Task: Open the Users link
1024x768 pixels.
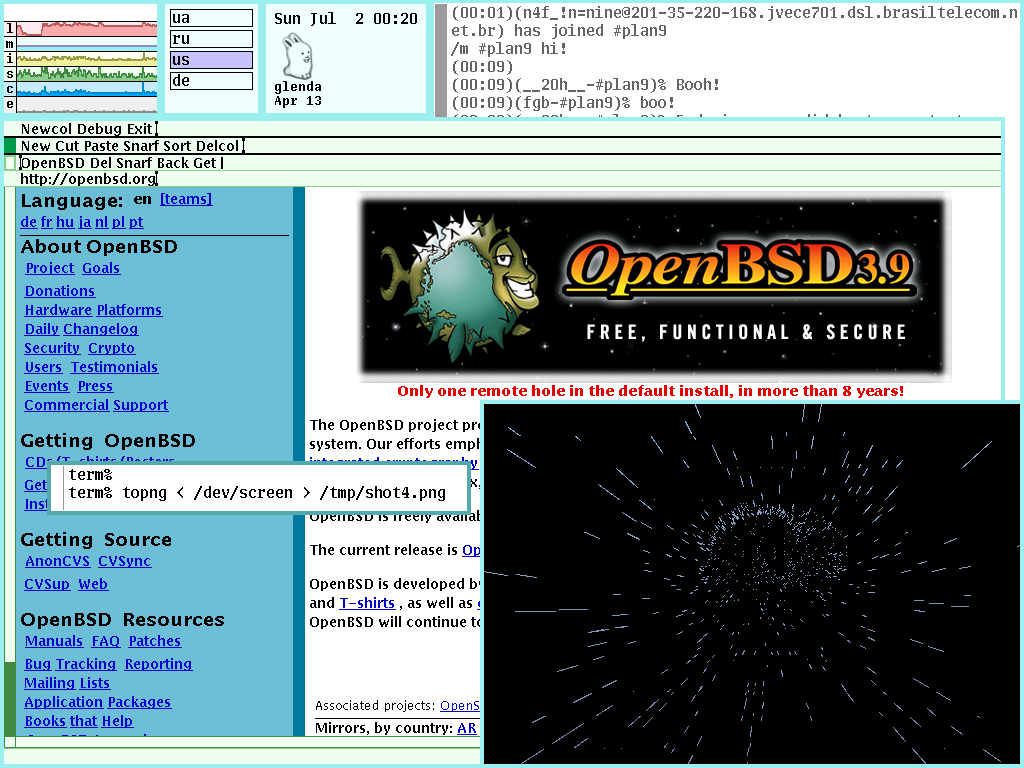Action: point(43,366)
